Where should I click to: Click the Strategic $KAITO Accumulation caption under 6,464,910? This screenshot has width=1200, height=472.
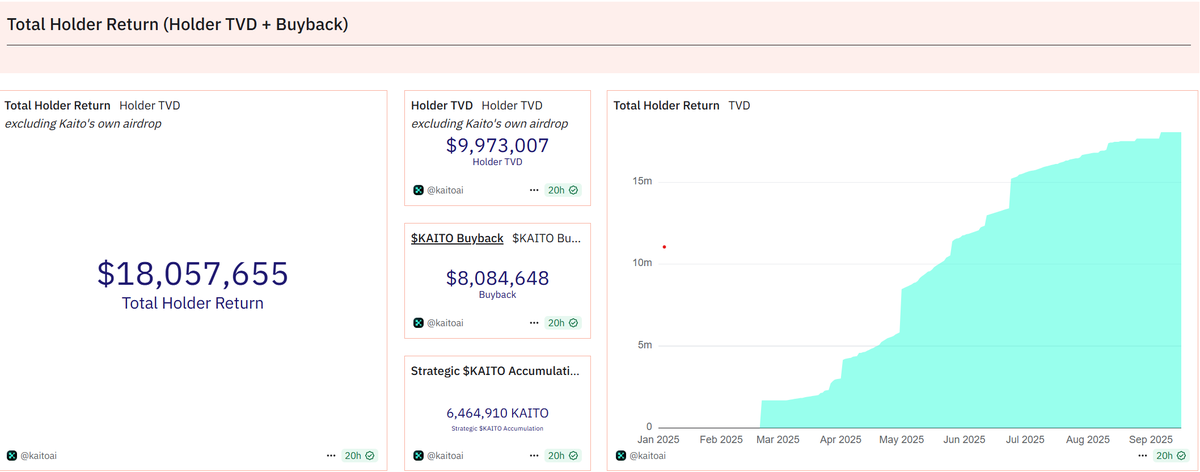(497, 428)
